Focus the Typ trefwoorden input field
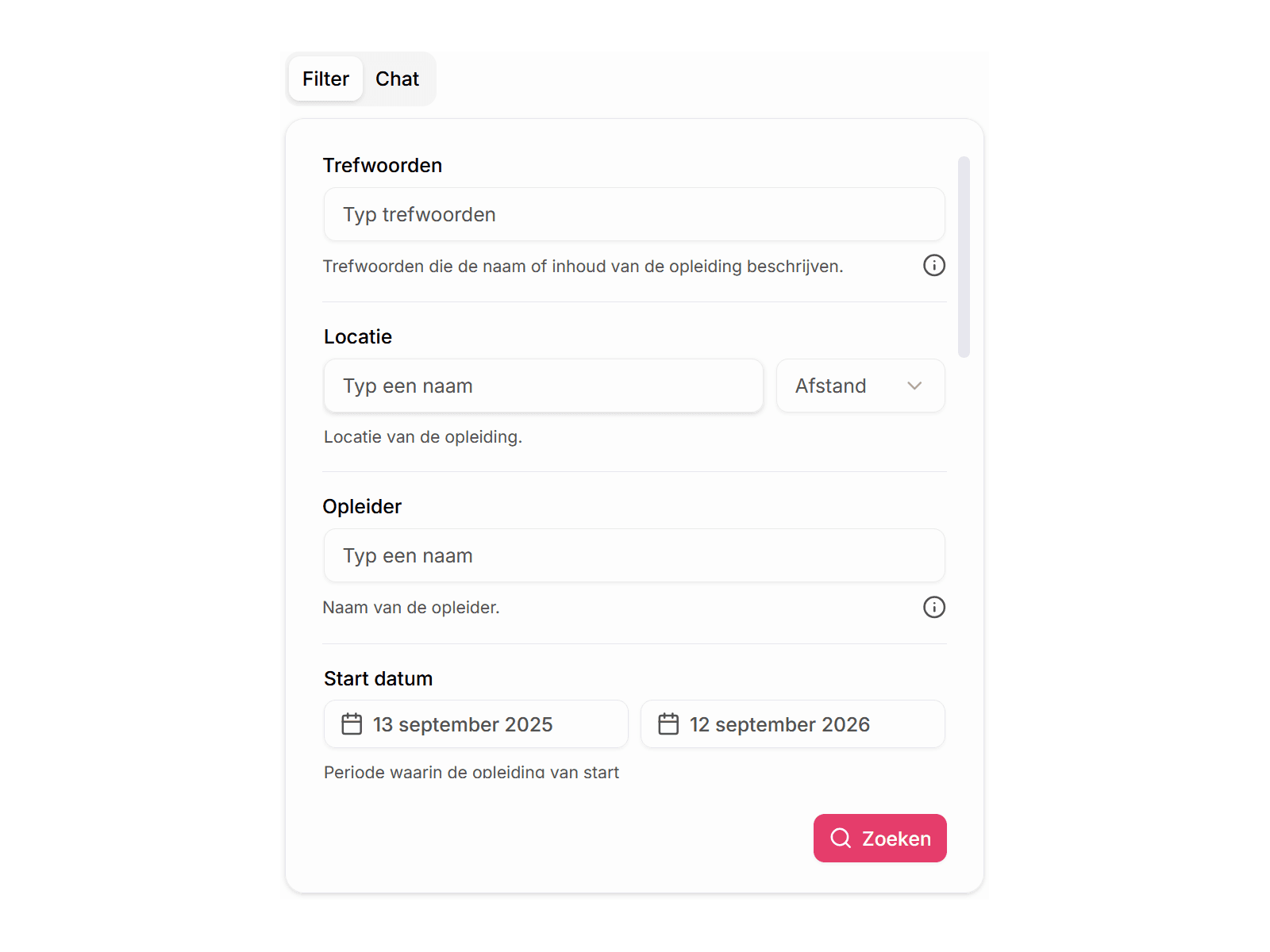The image size is (1270, 952). 633,215
